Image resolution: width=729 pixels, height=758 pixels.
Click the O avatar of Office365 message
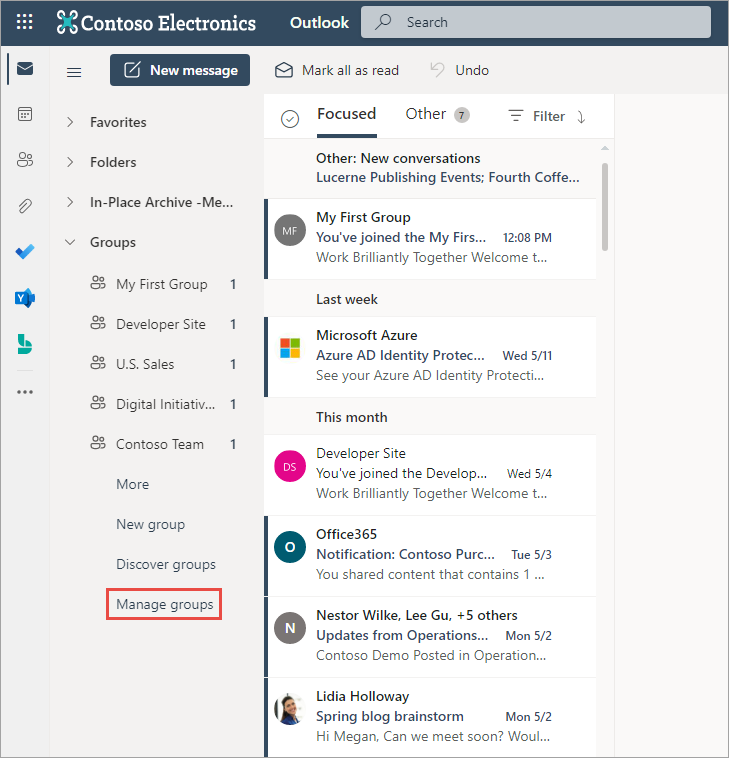[290, 547]
